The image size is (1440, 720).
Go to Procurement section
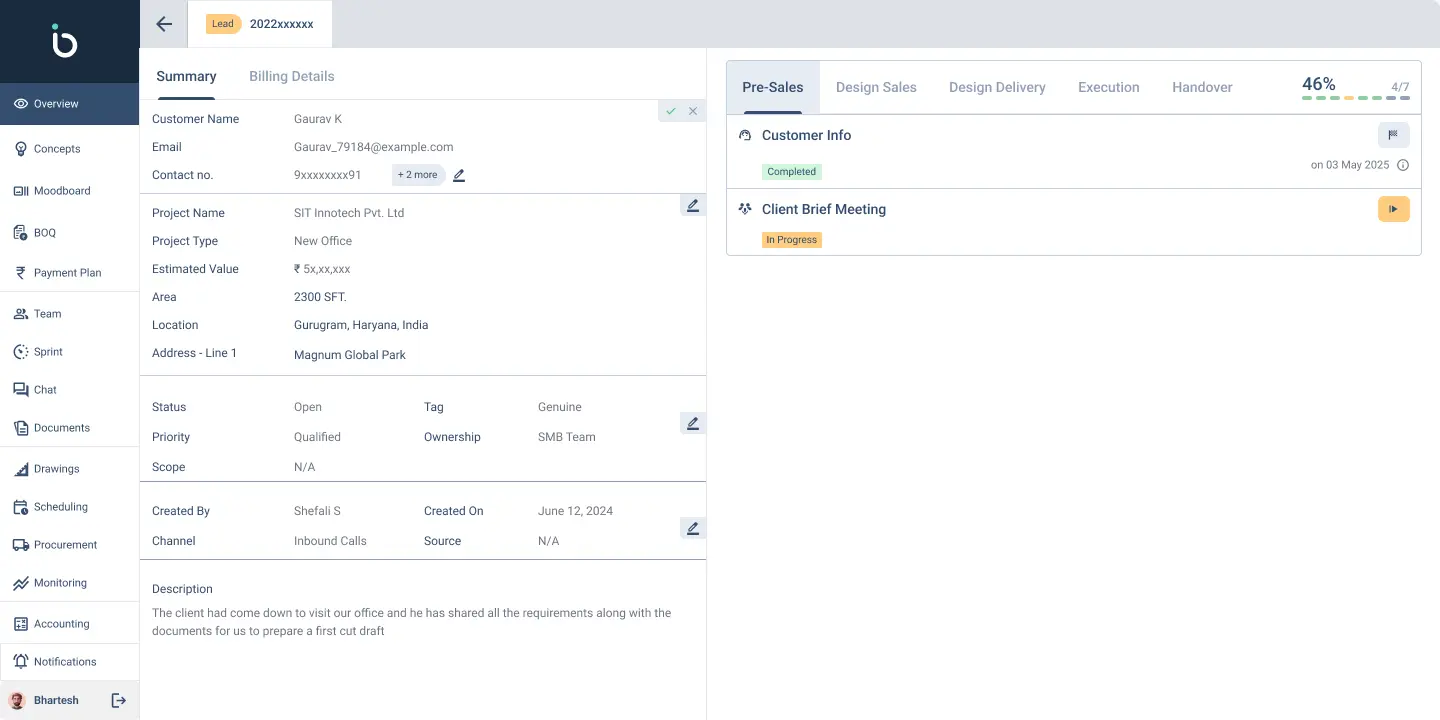tap(69, 545)
